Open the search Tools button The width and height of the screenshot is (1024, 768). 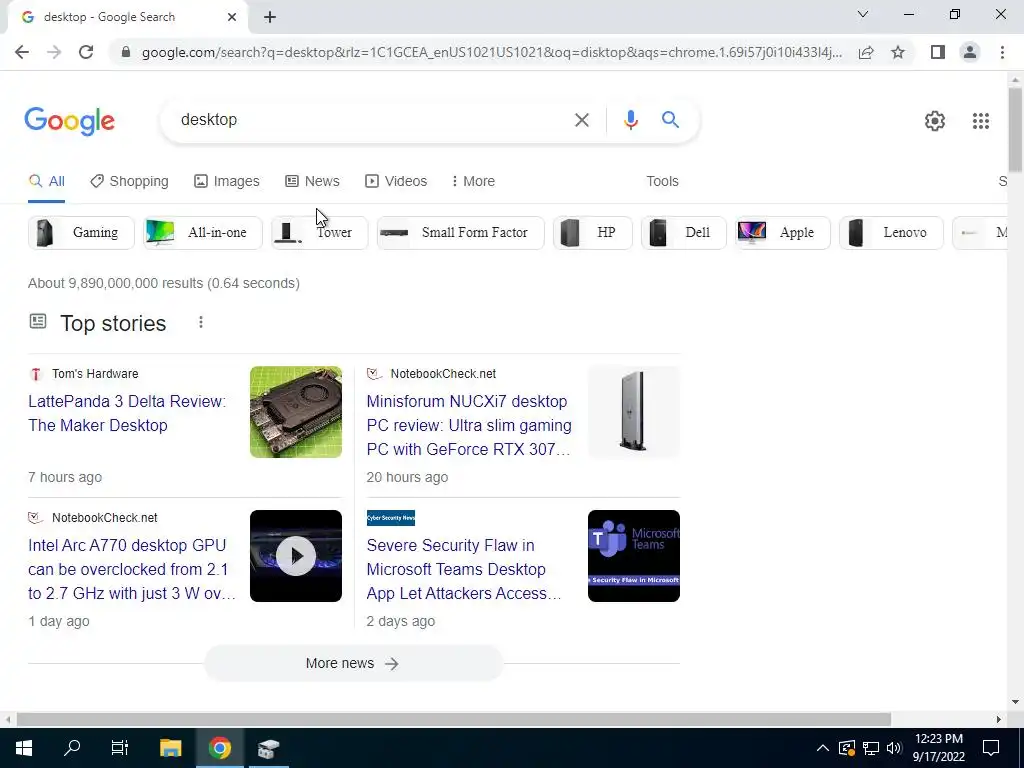click(x=662, y=181)
